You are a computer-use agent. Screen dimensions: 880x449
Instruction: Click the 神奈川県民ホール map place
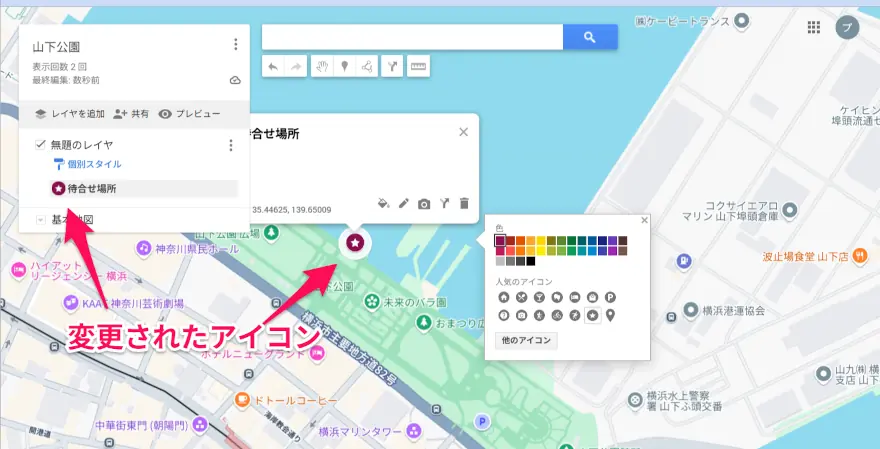coord(188,248)
